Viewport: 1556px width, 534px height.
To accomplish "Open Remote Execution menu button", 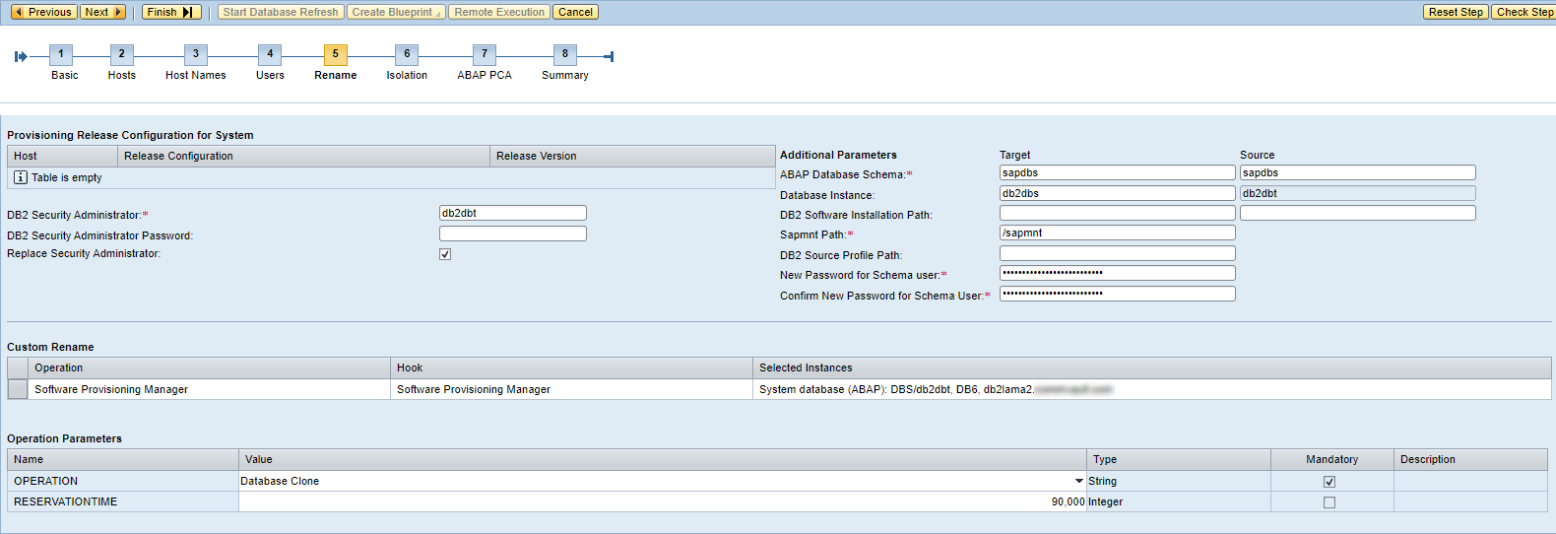I will click(x=500, y=12).
